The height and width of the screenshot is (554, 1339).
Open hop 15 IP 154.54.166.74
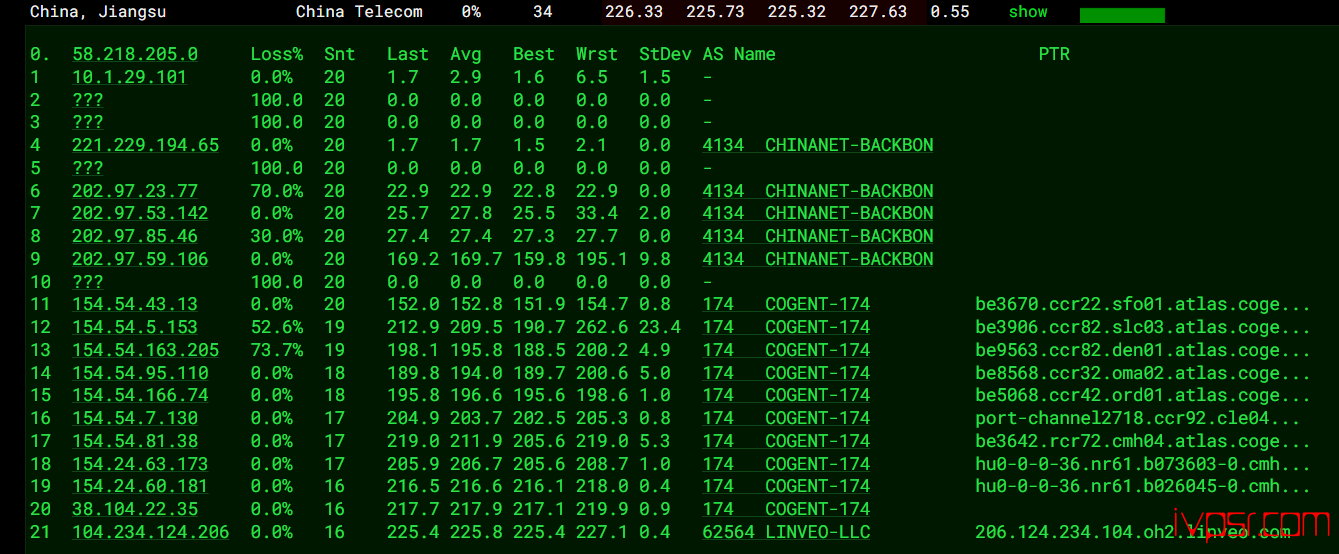(140, 395)
